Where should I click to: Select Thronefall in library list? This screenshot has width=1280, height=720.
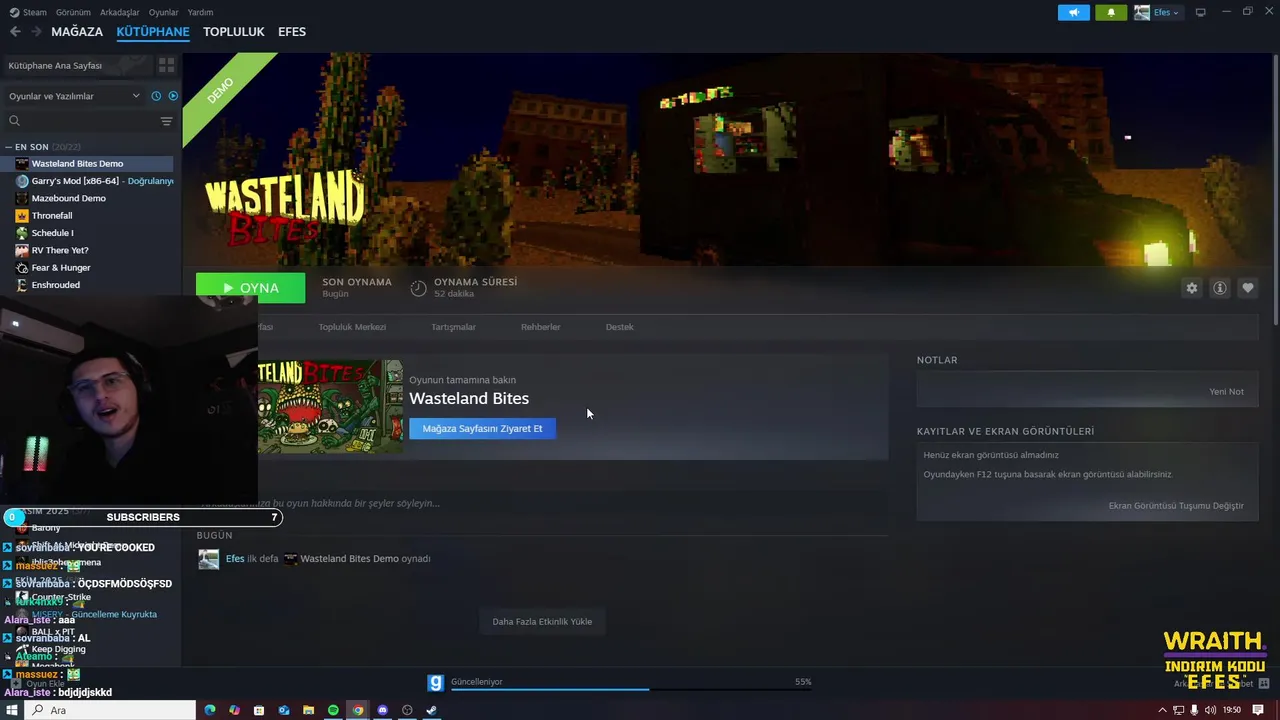coord(88,216)
